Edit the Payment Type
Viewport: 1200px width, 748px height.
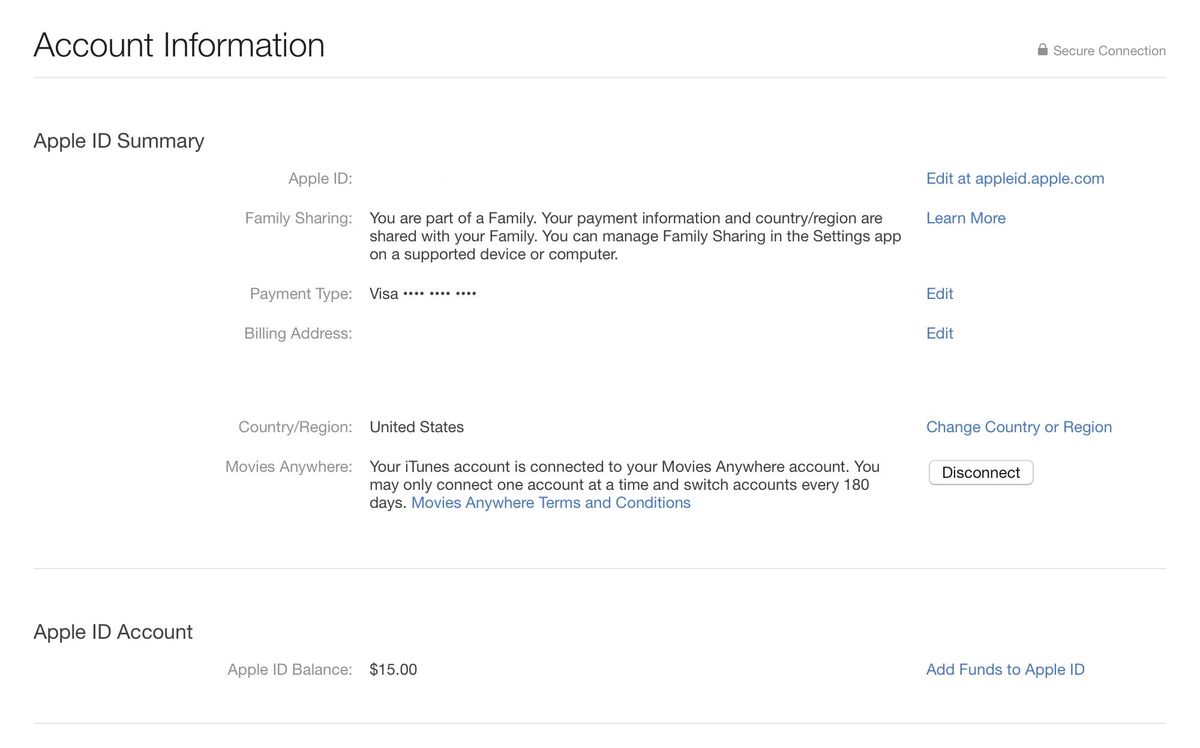pos(939,293)
